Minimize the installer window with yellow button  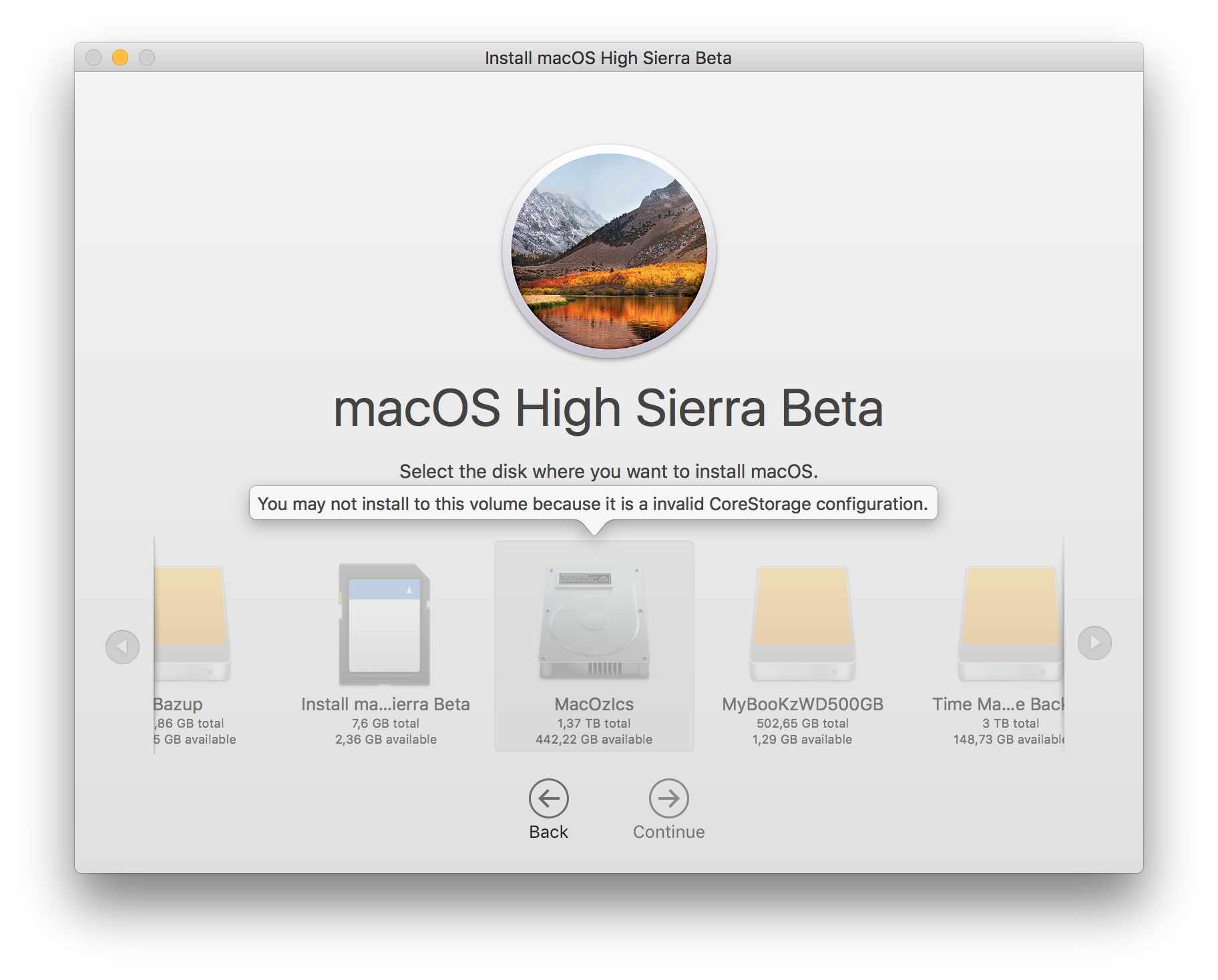pyautogui.click(x=120, y=57)
